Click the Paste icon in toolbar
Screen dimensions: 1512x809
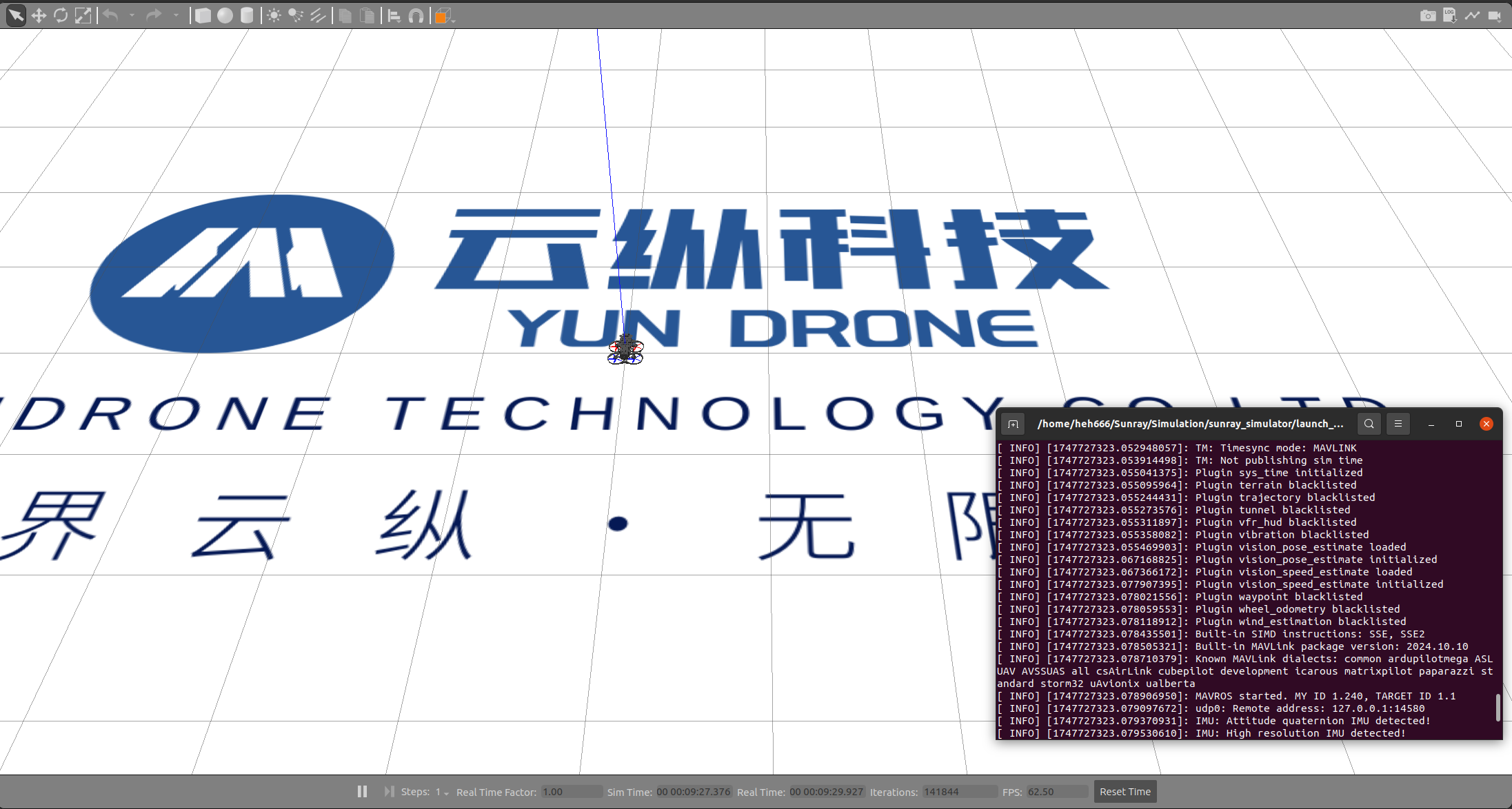pos(367,15)
